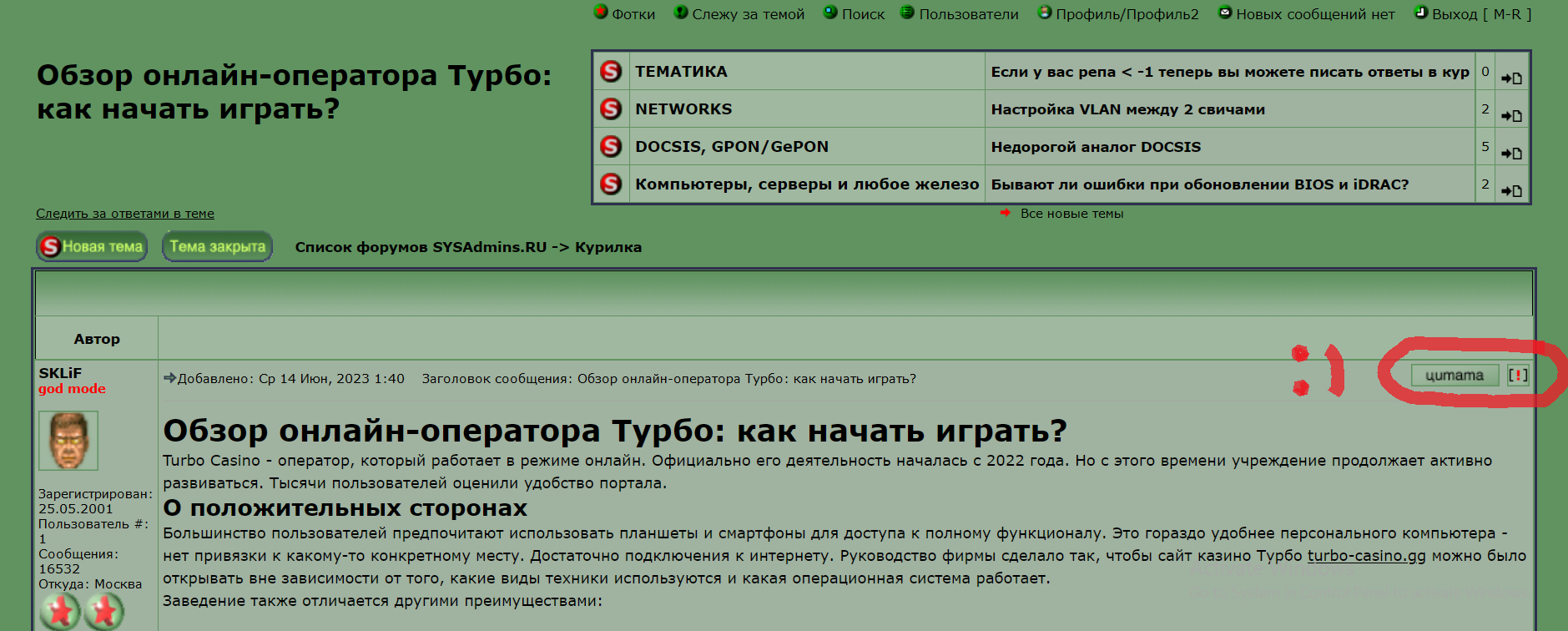This screenshot has width=1568, height=631.
Task: Open the DOCSIS, GPON/GePON forum
Action: [x=732, y=147]
